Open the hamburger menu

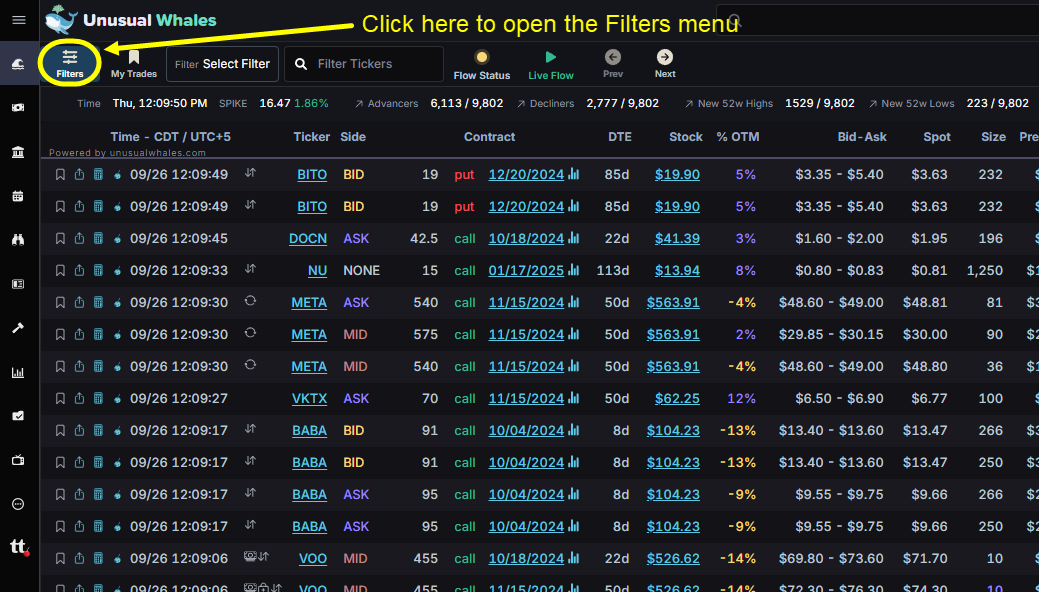point(19,20)
